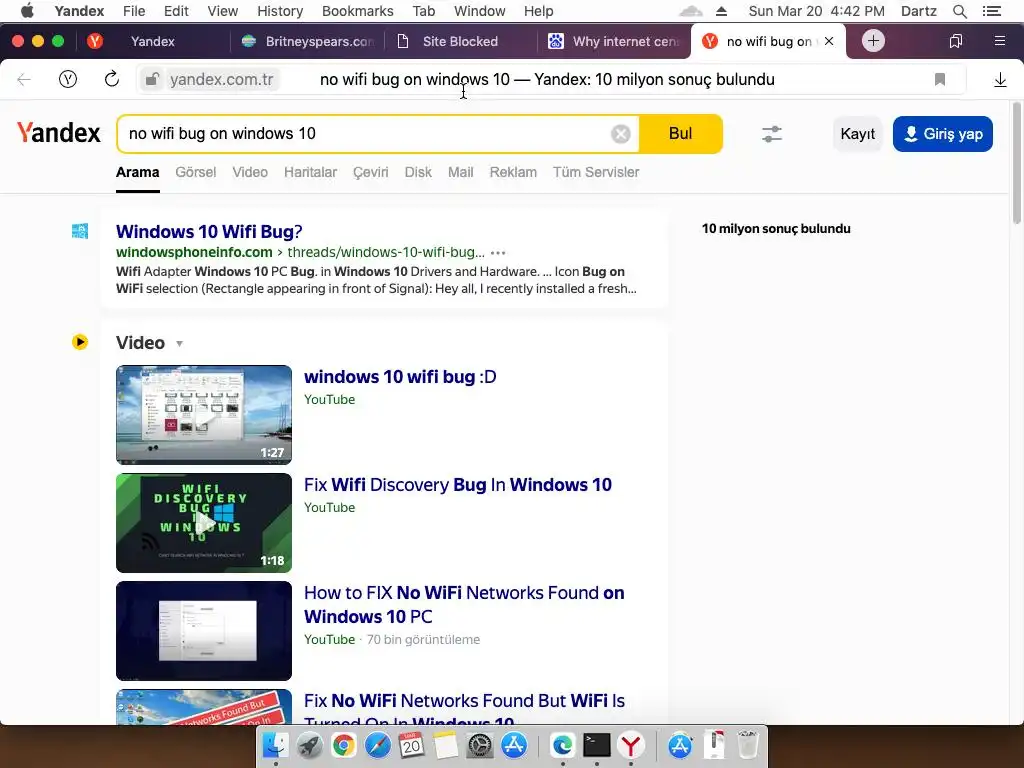
Task: Select the Mail search category
Action: click(x=460, y=172)
